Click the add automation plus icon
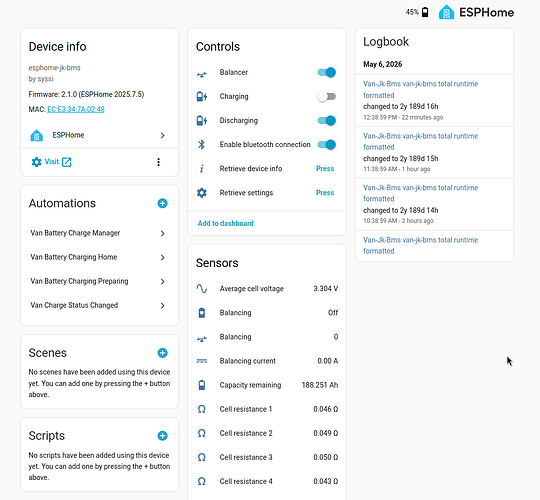This screenshot has width=540, height=500. tap(163, 204)
